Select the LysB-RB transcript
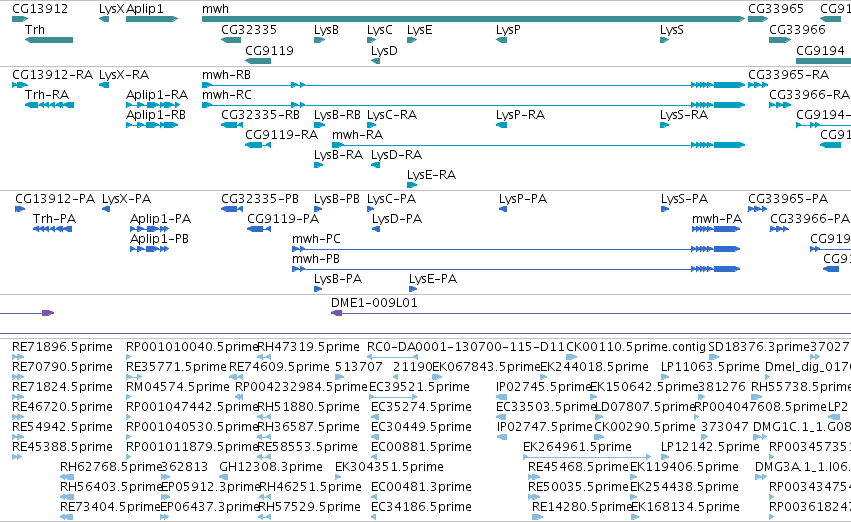This screenshot has height=522, width=851. pyautogui.click(x=319, y=125)
